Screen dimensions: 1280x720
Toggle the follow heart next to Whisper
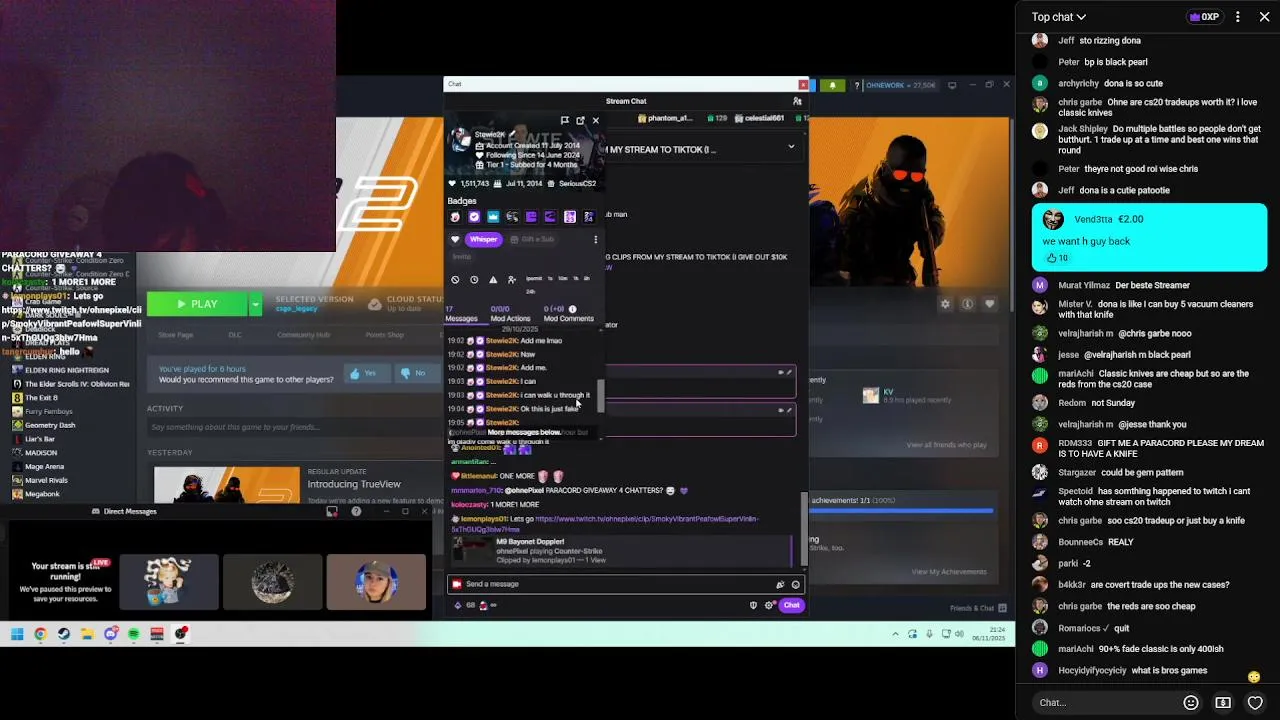[455, 239]
